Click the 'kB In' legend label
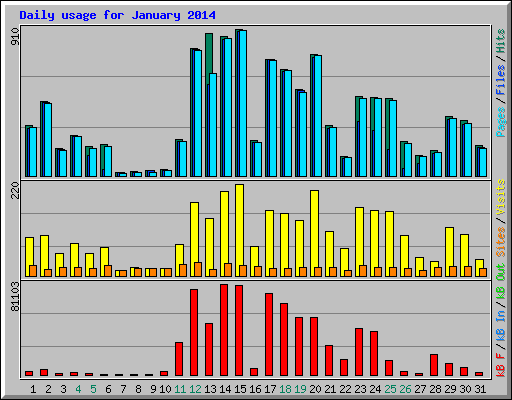The width and height of the screenshot is (512, 400). (500, 326)
